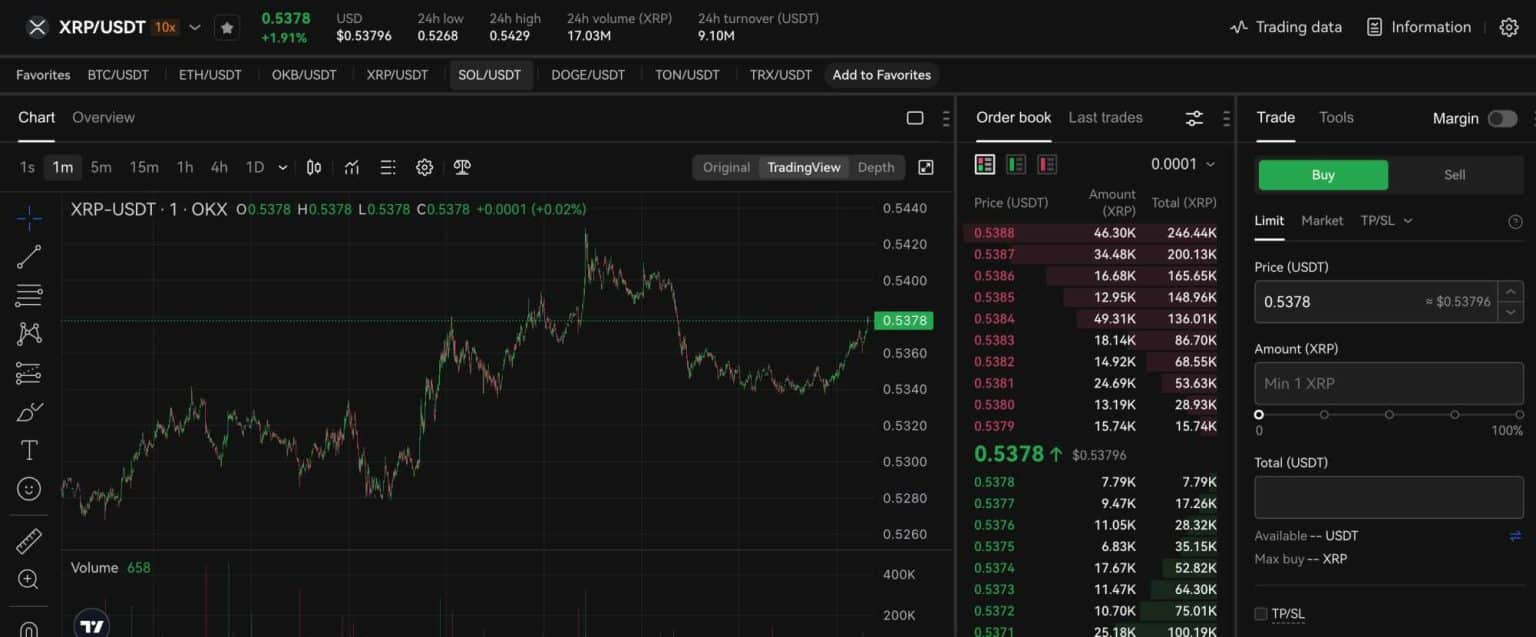This screenshot has width=1536, height=637.
Task: Expand the TP/SL order type dropdown
Action: pos(1386,220)
